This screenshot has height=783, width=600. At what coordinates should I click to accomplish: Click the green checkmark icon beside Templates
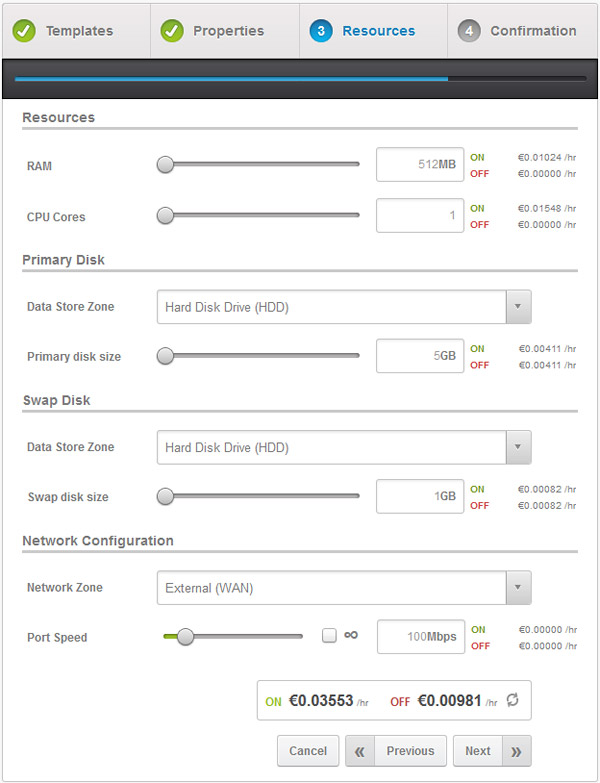coord(23,31)
